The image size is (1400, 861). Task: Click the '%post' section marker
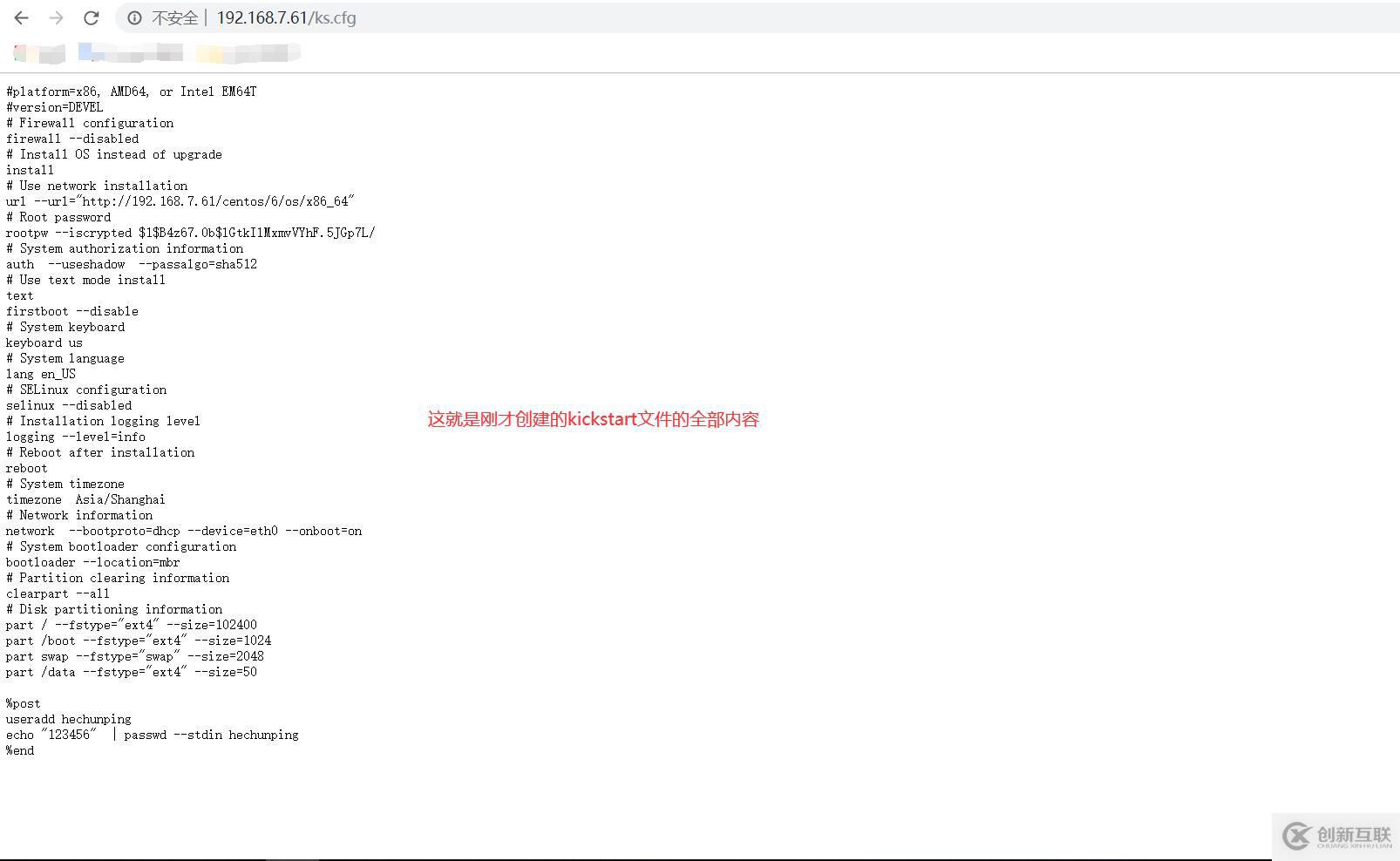click(x=24, y=703)
